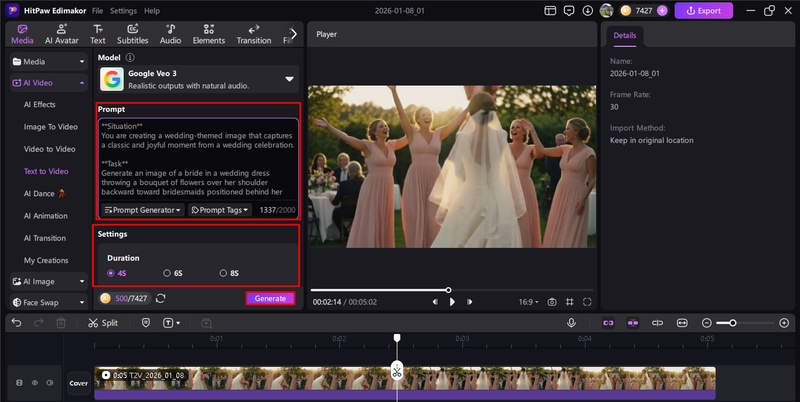Select the Subtitles tool
The image size is (800, 402).
132,34
